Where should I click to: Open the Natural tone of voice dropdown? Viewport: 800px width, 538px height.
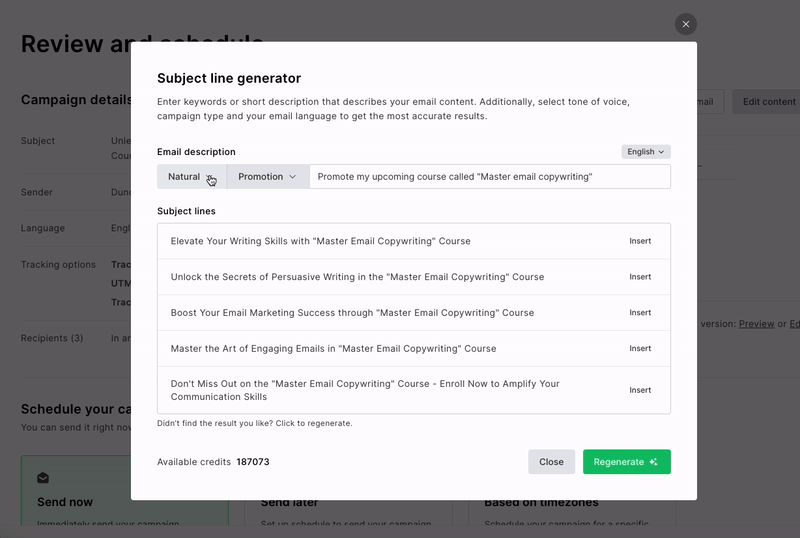tap(192, 177)
